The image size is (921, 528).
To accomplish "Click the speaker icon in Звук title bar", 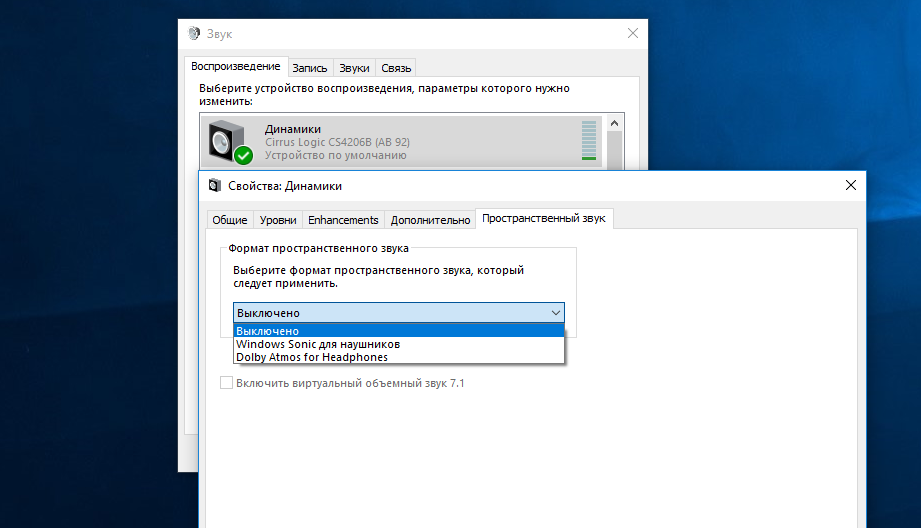I will click(x=193, y=33).
